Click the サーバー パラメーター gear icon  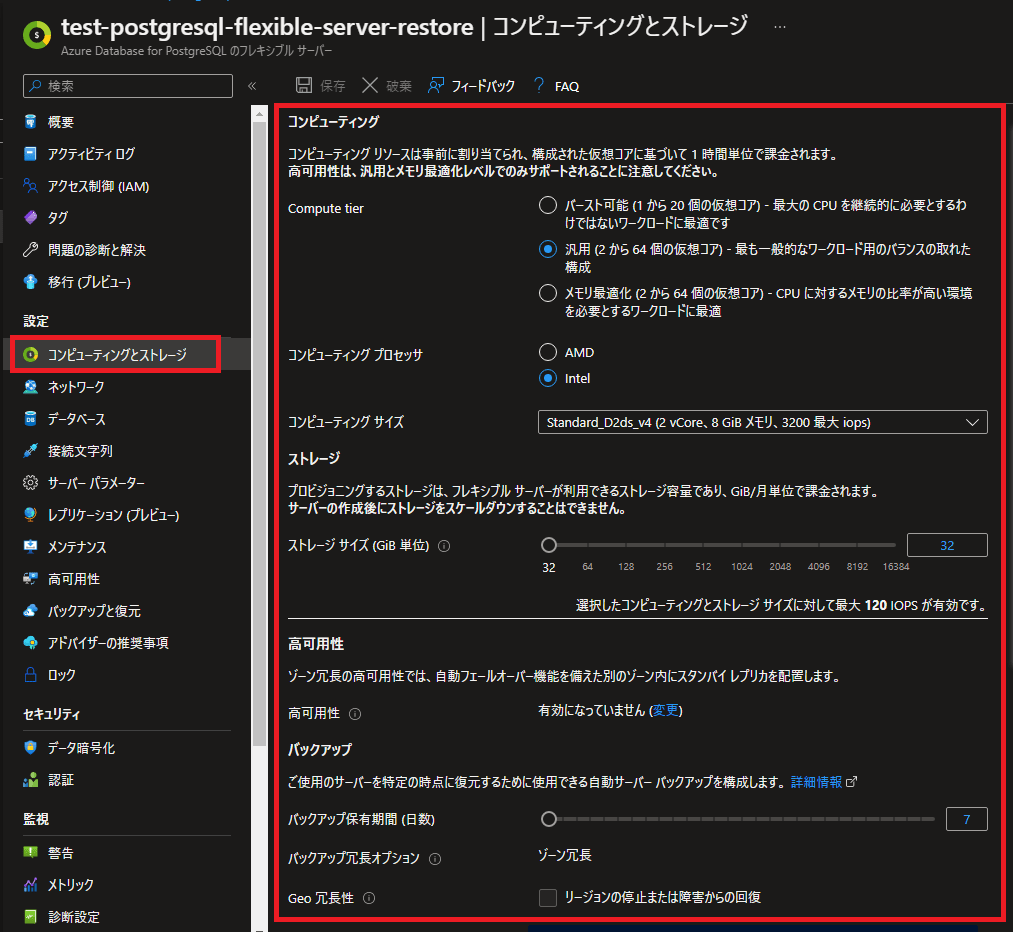(30, 482)
